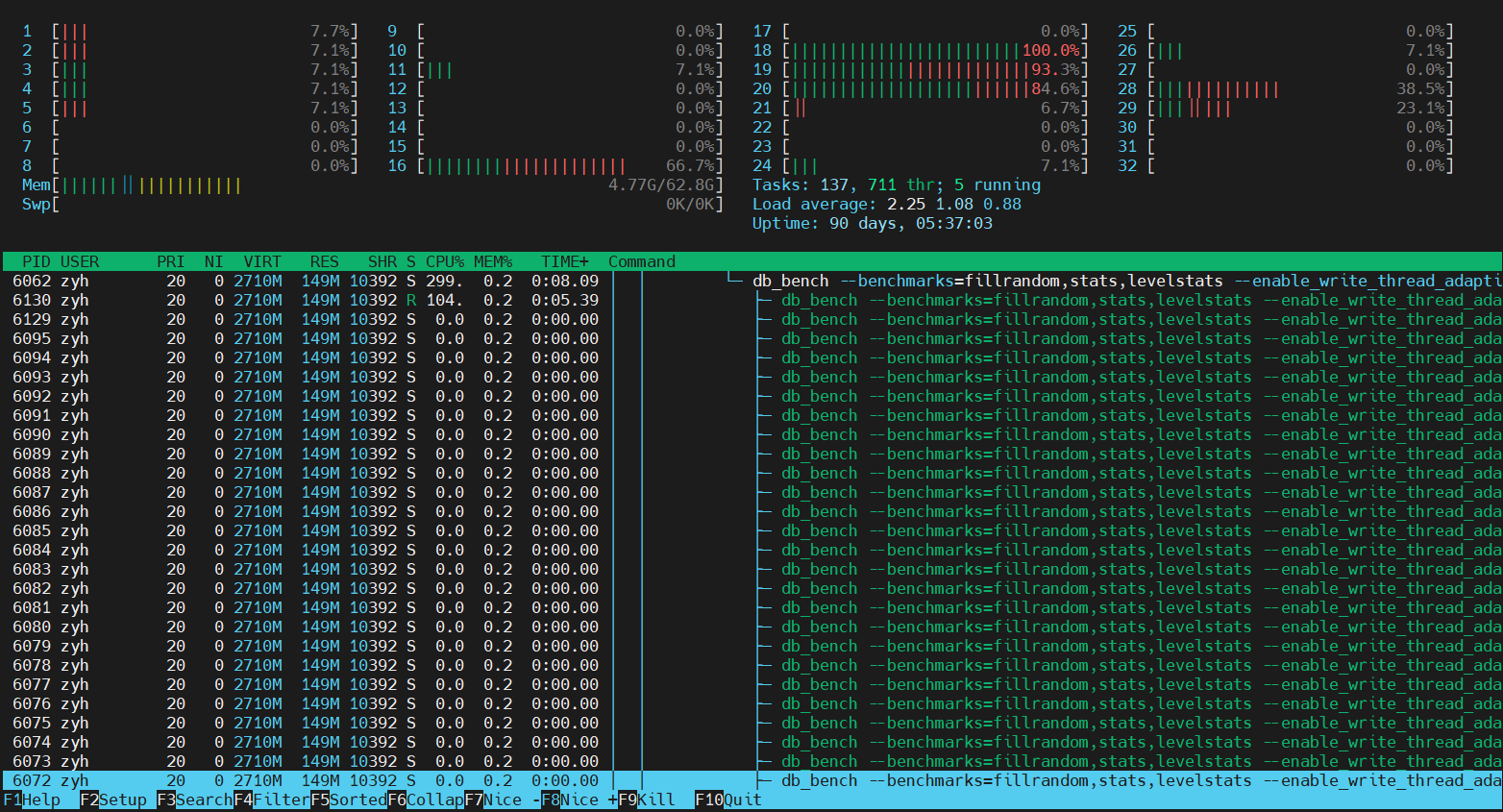This screenshot has height=812, width=1503.
Task: Kill the selected process with F9 Kill
Action: [647, 800]
